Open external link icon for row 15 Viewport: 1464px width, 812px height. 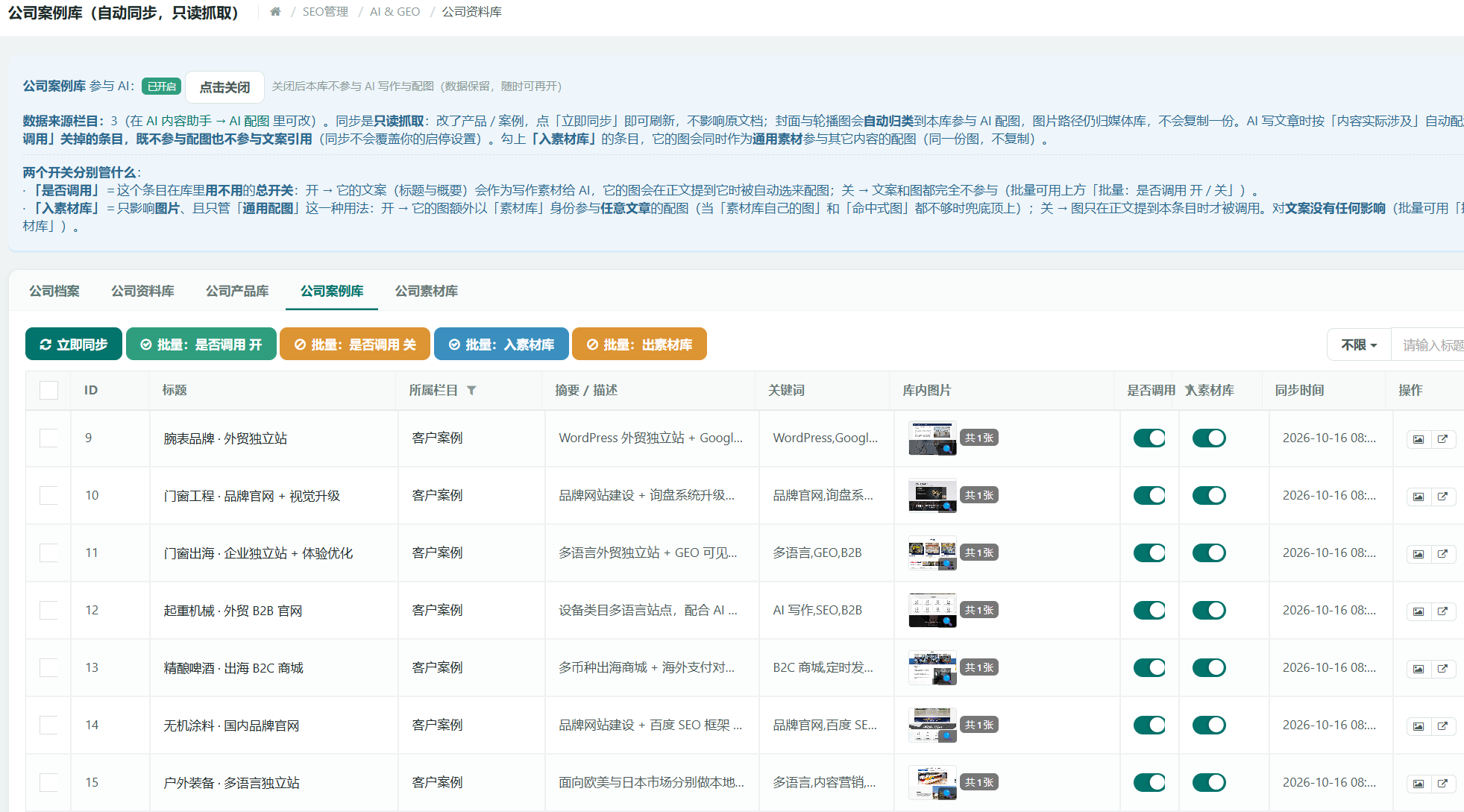(1443, 784)
